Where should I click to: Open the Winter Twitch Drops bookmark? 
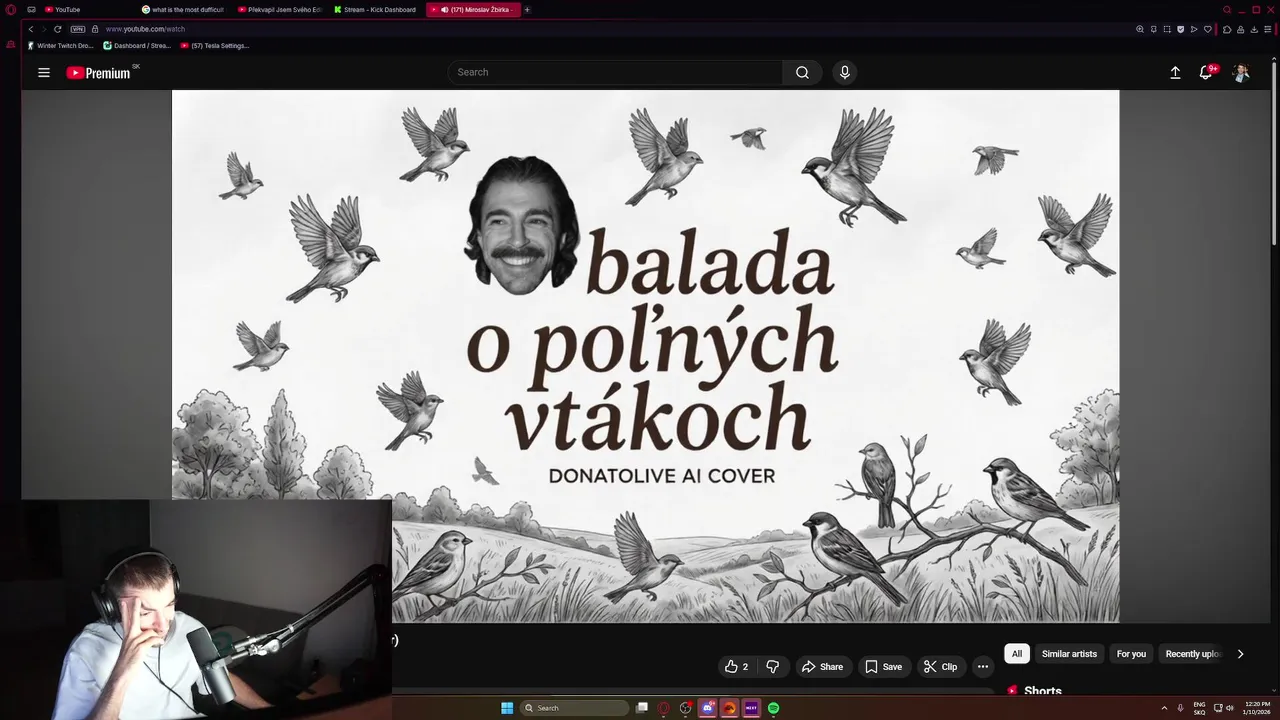(x=61, y=45)
